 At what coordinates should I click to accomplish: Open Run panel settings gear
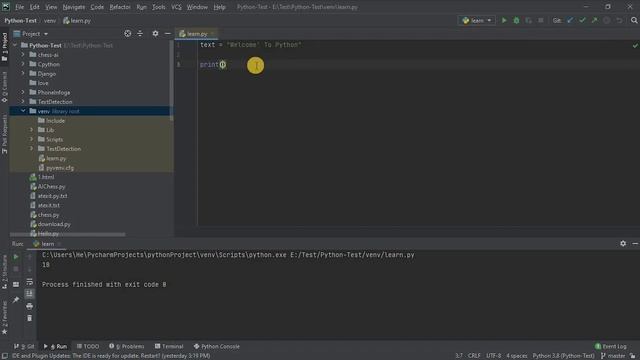pyautogui.click(x=623, y=243)
